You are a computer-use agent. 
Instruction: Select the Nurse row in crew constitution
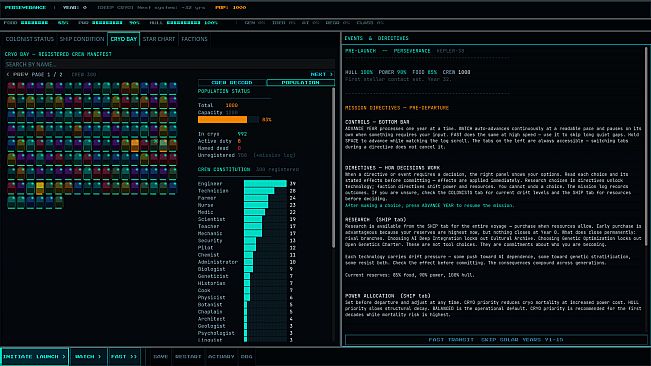click(247, 205)
